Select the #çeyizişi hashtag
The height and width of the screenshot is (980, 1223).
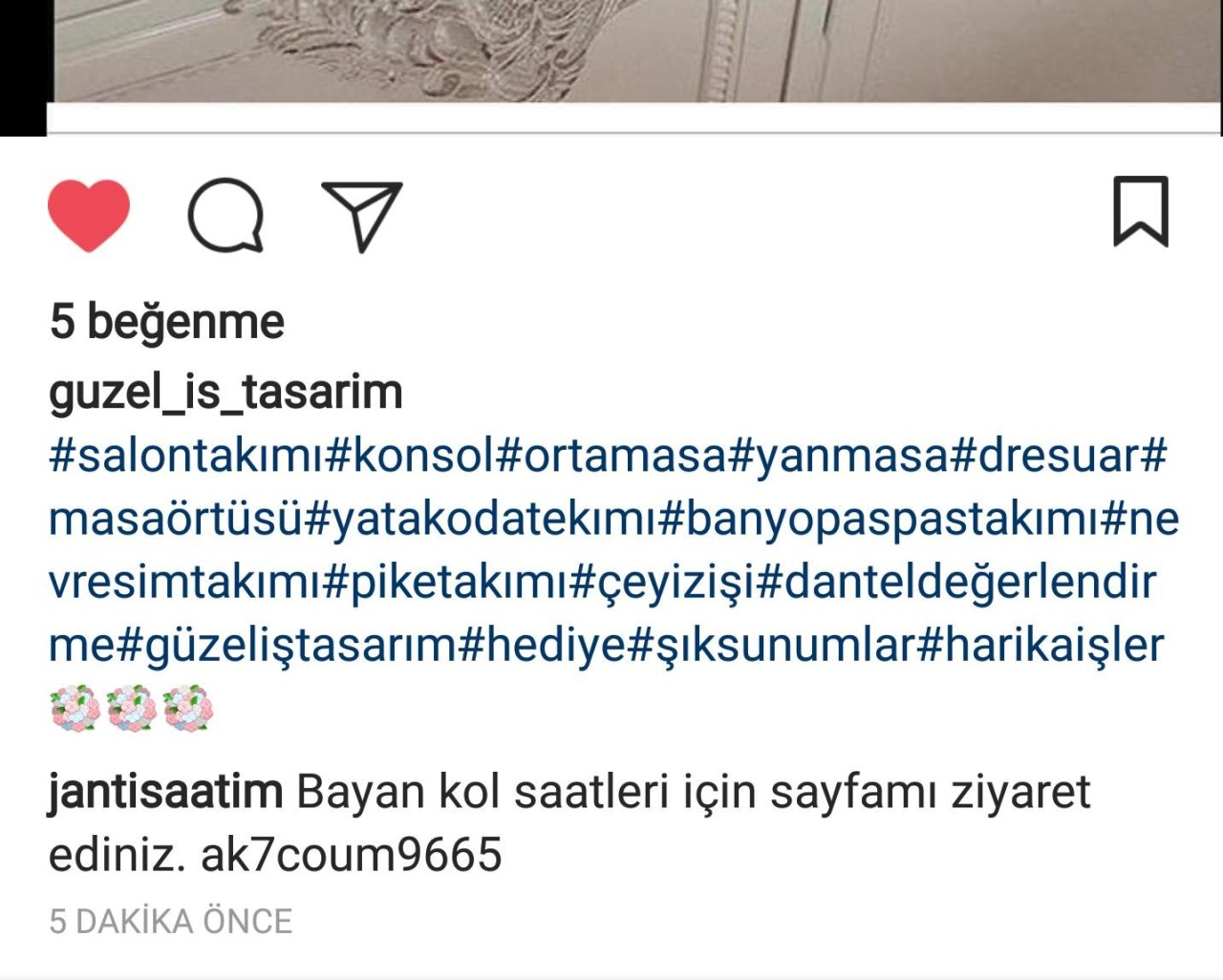coord(663,583)
